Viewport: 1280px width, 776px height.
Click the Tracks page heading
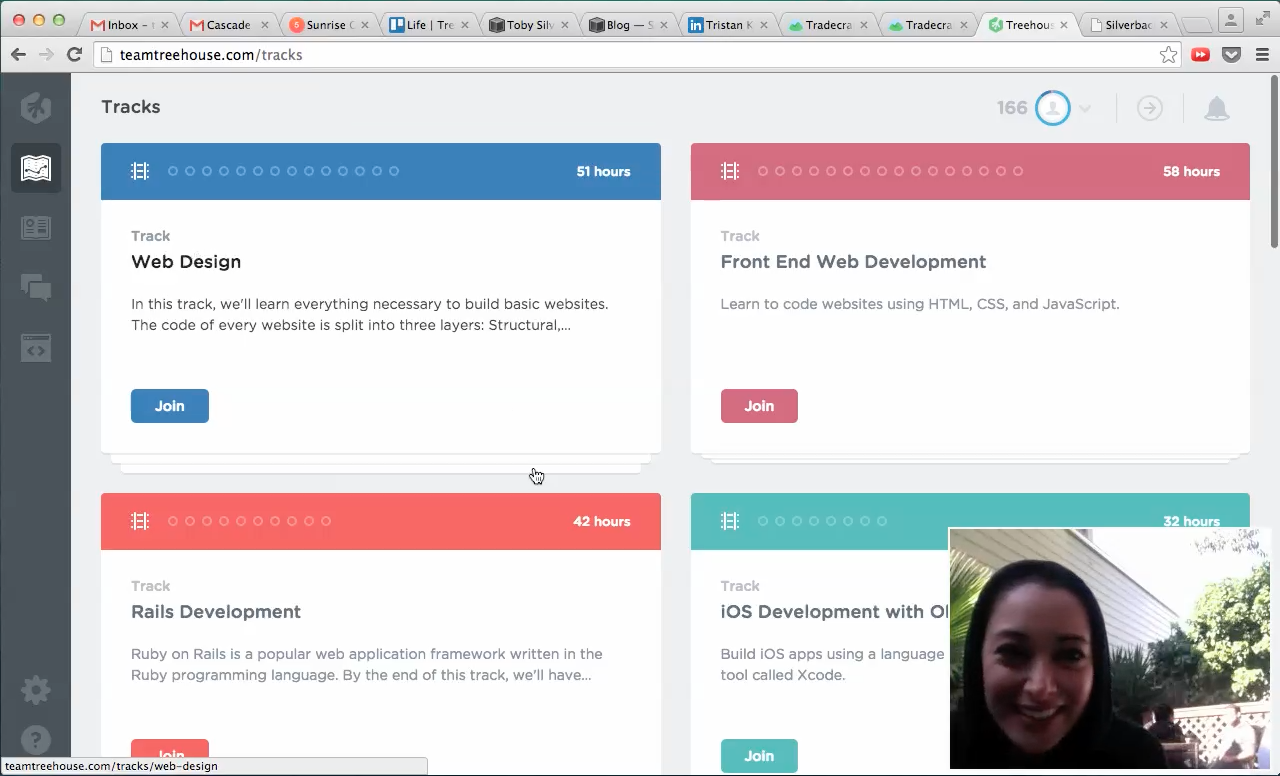(x=131, y=107)
